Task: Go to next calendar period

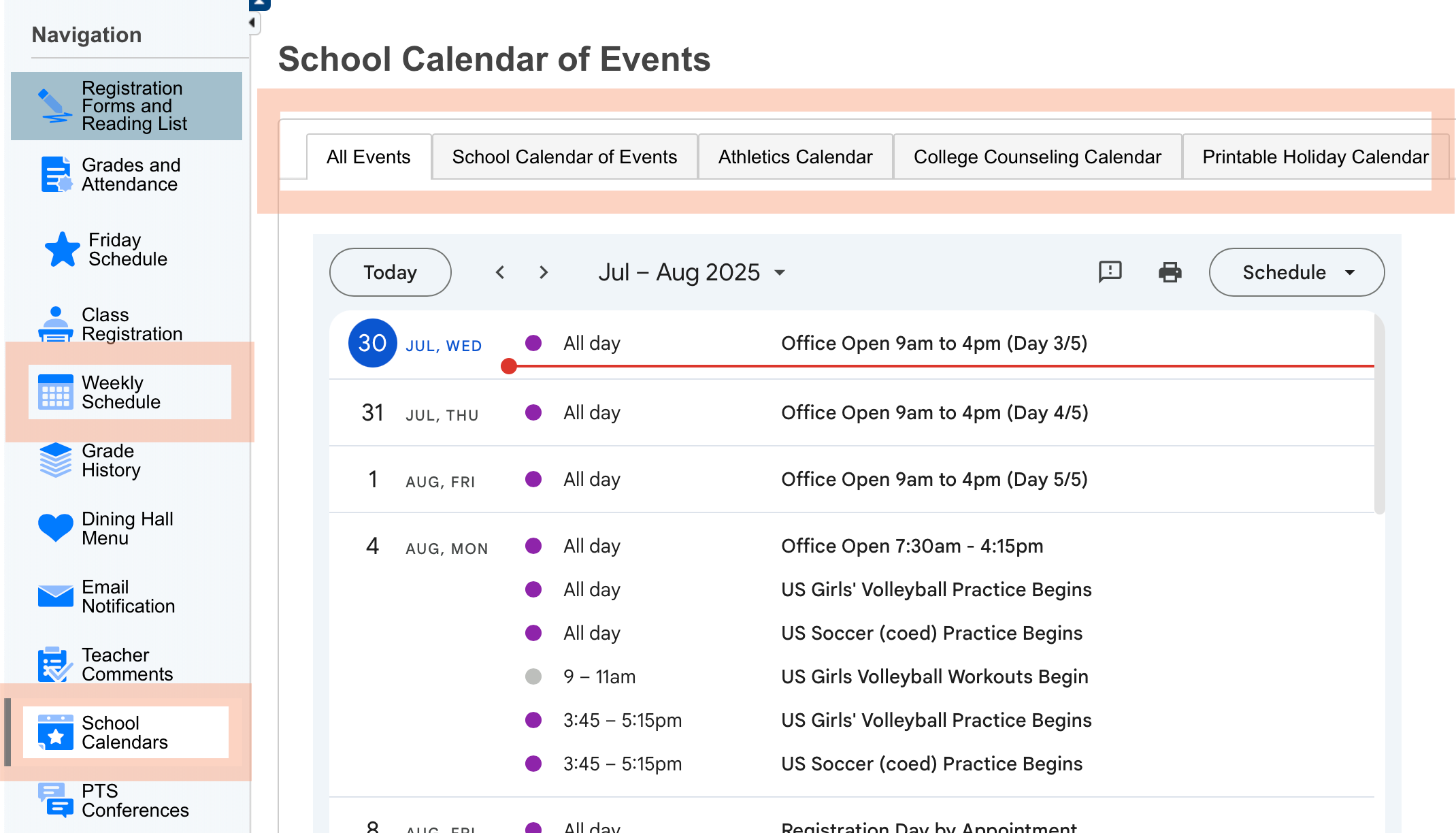Action: click(543, 272)
